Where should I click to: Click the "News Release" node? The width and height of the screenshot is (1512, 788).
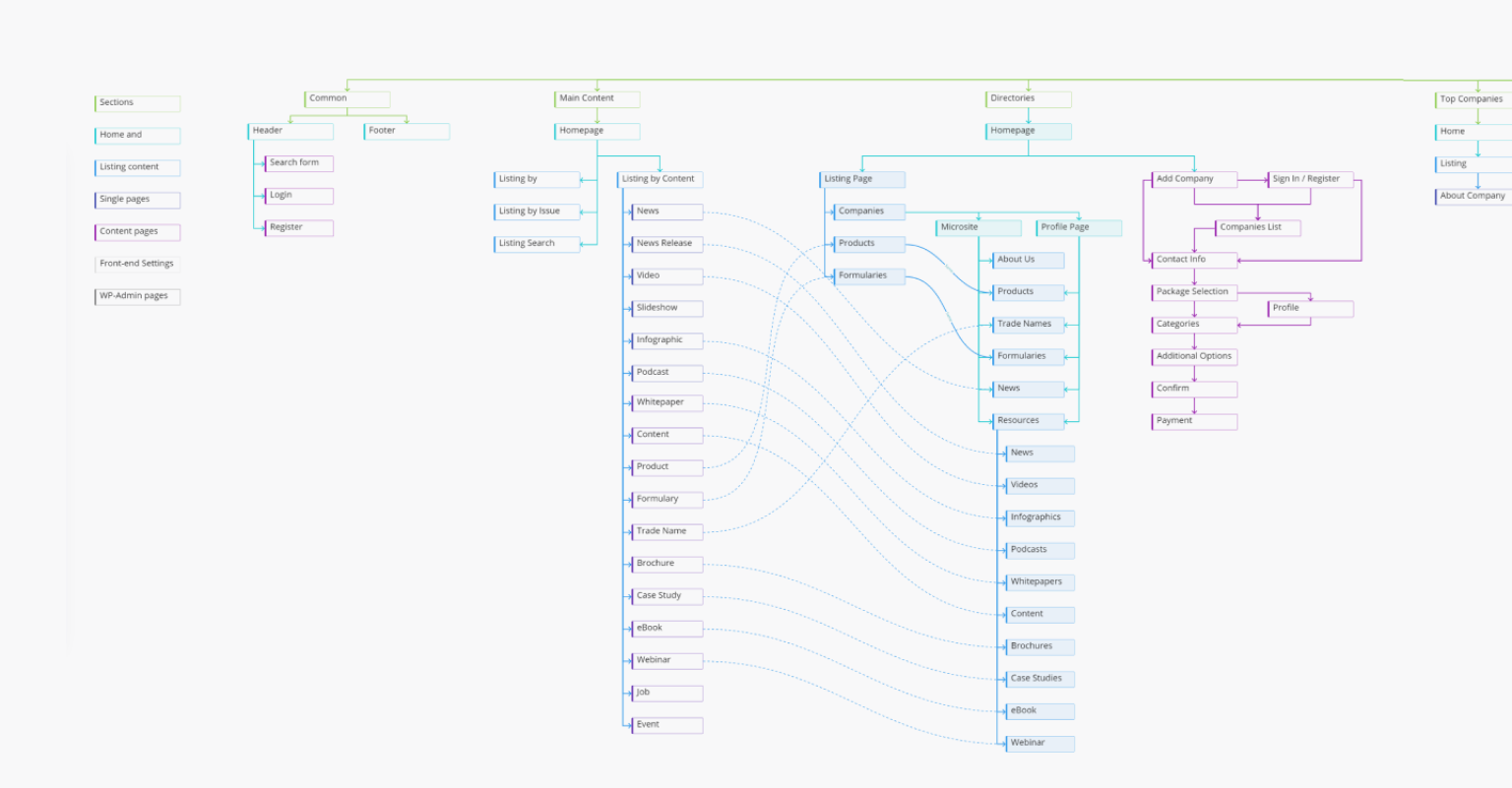[x=667, y=244]
